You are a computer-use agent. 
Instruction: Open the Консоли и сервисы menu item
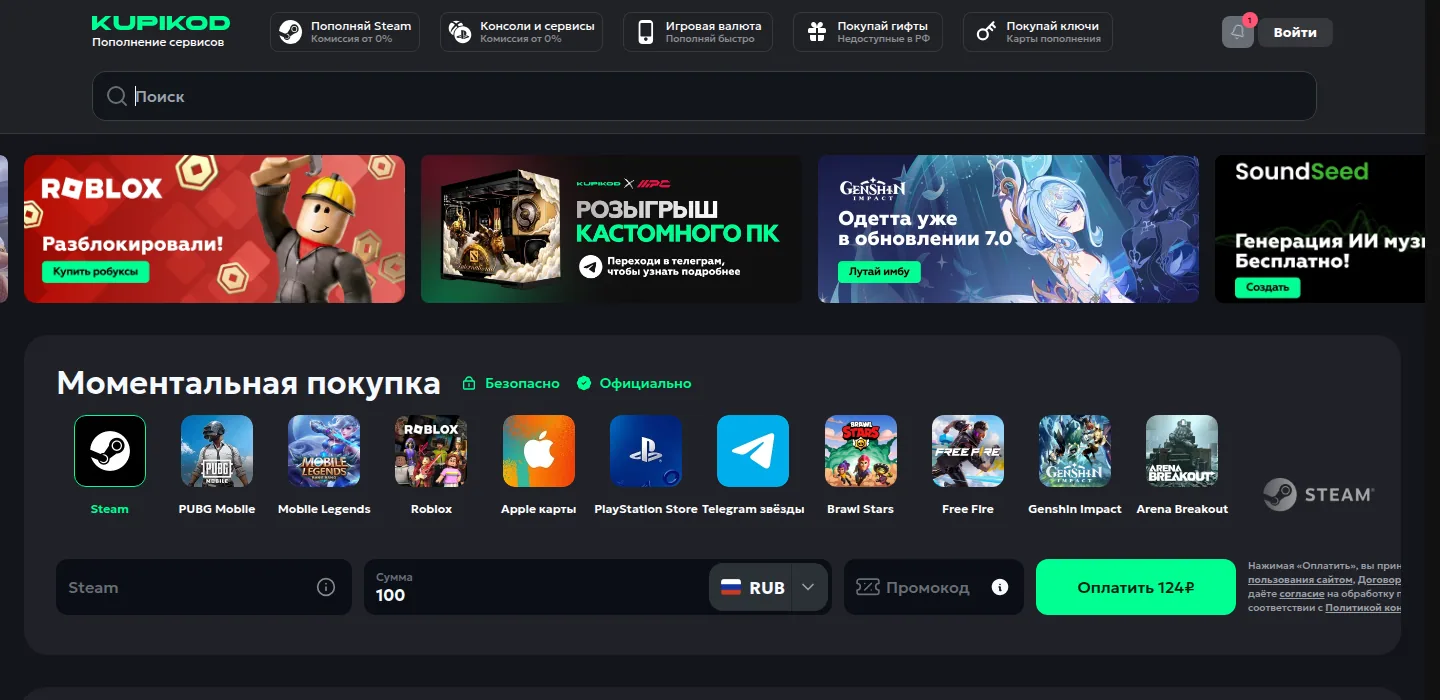click(521, 32)
